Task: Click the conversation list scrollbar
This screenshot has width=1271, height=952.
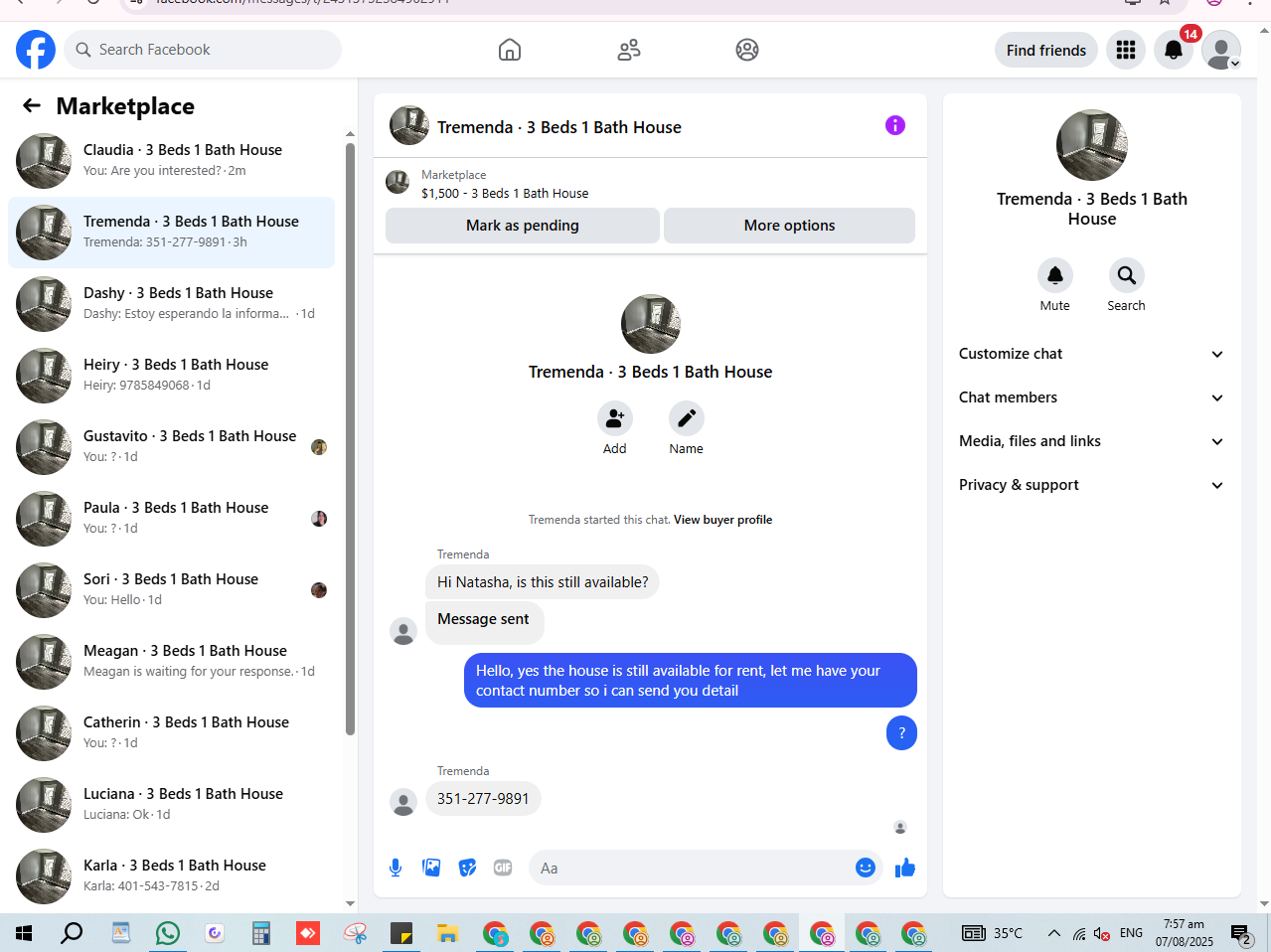Action: 350,439
